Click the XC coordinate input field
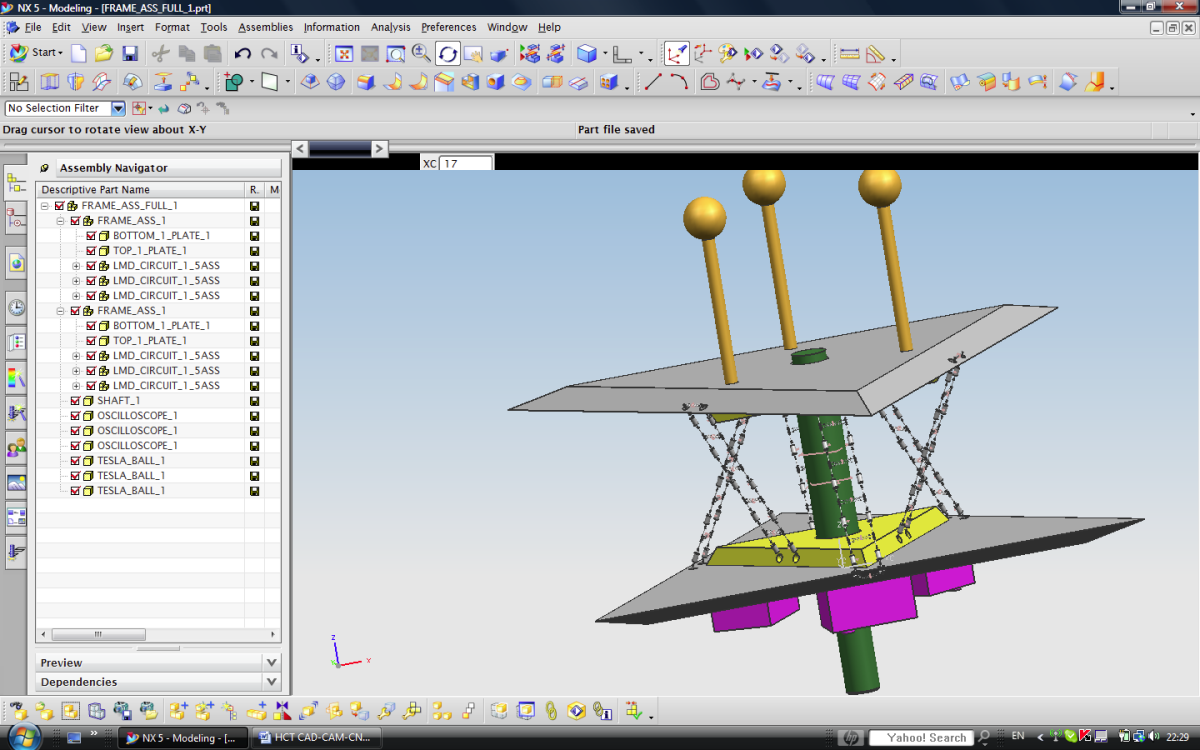Screen dimensions: 1200x750 tap(466, 163)
